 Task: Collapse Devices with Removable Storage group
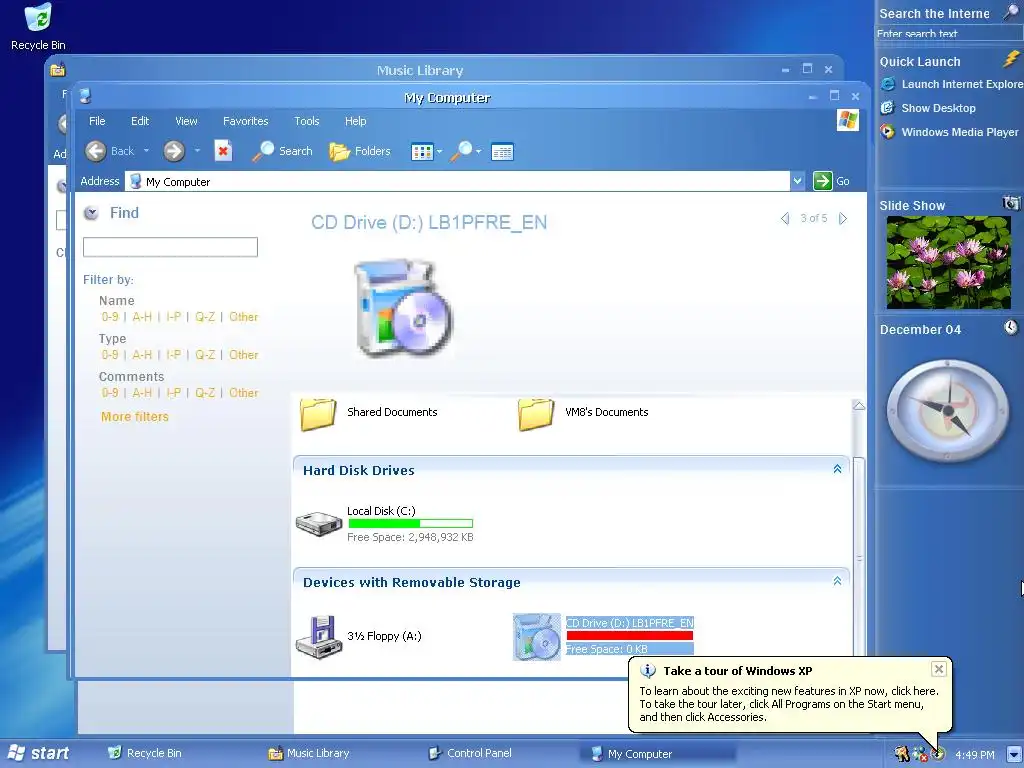[x=837, y=581]
